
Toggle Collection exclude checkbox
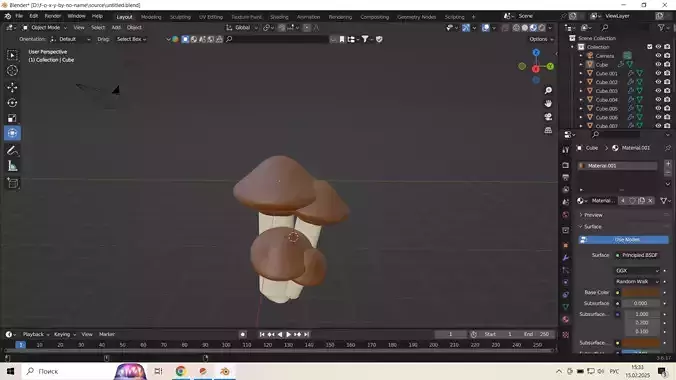click(x=650, y=47)
